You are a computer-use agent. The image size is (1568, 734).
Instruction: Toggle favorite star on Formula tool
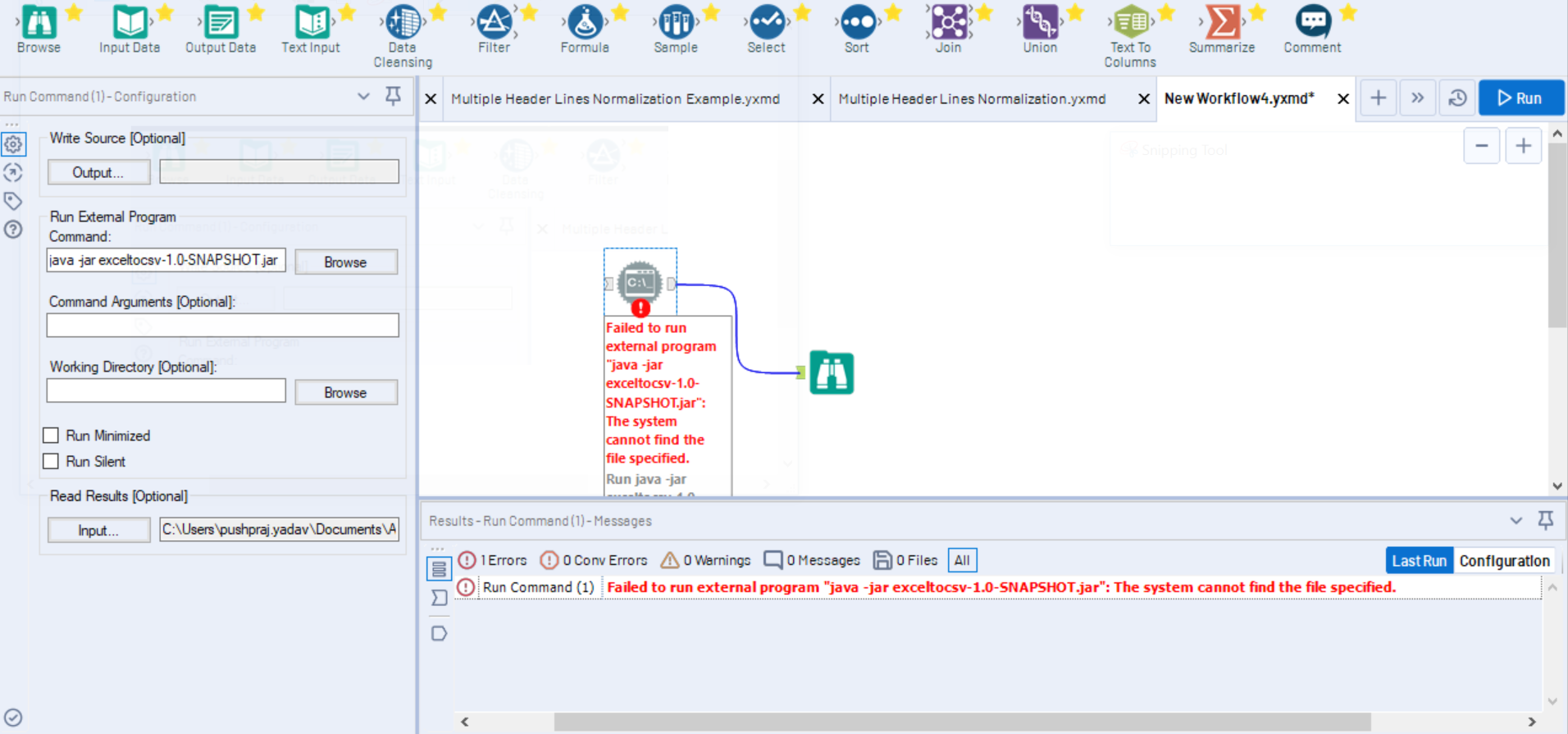tap(620, 11)
